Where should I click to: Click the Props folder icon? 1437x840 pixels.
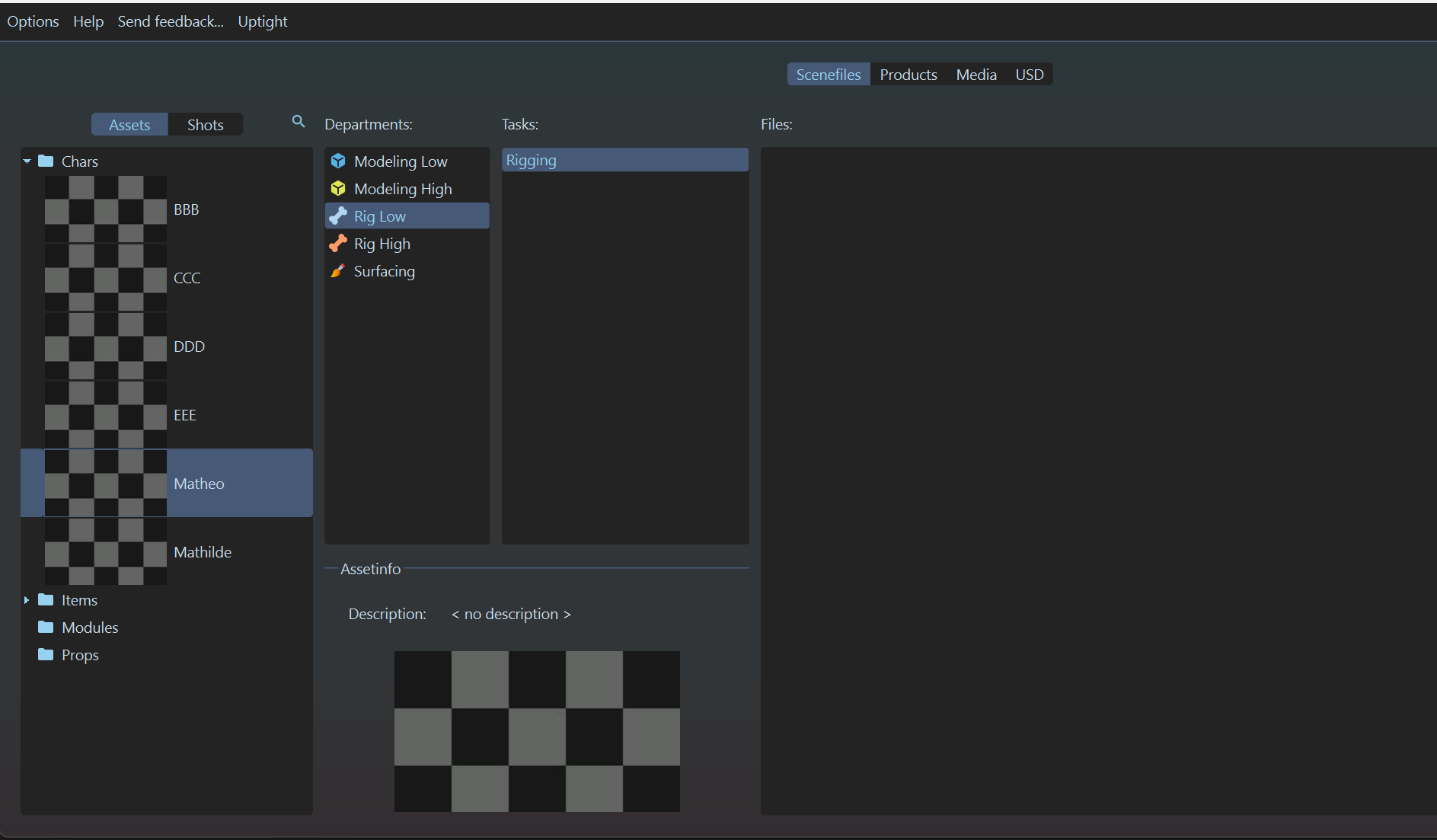tap(46, 655)
